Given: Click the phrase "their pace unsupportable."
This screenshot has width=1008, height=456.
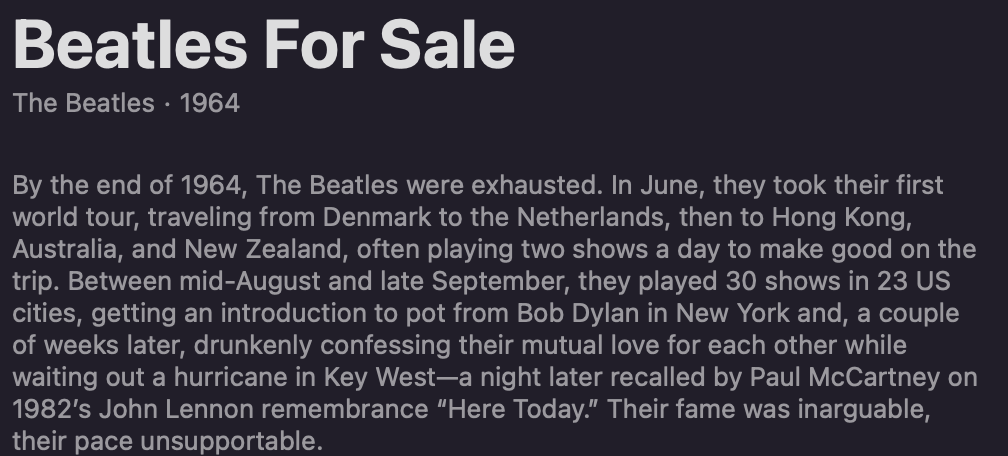Looking at the screenshot, I should click(167, 442).
